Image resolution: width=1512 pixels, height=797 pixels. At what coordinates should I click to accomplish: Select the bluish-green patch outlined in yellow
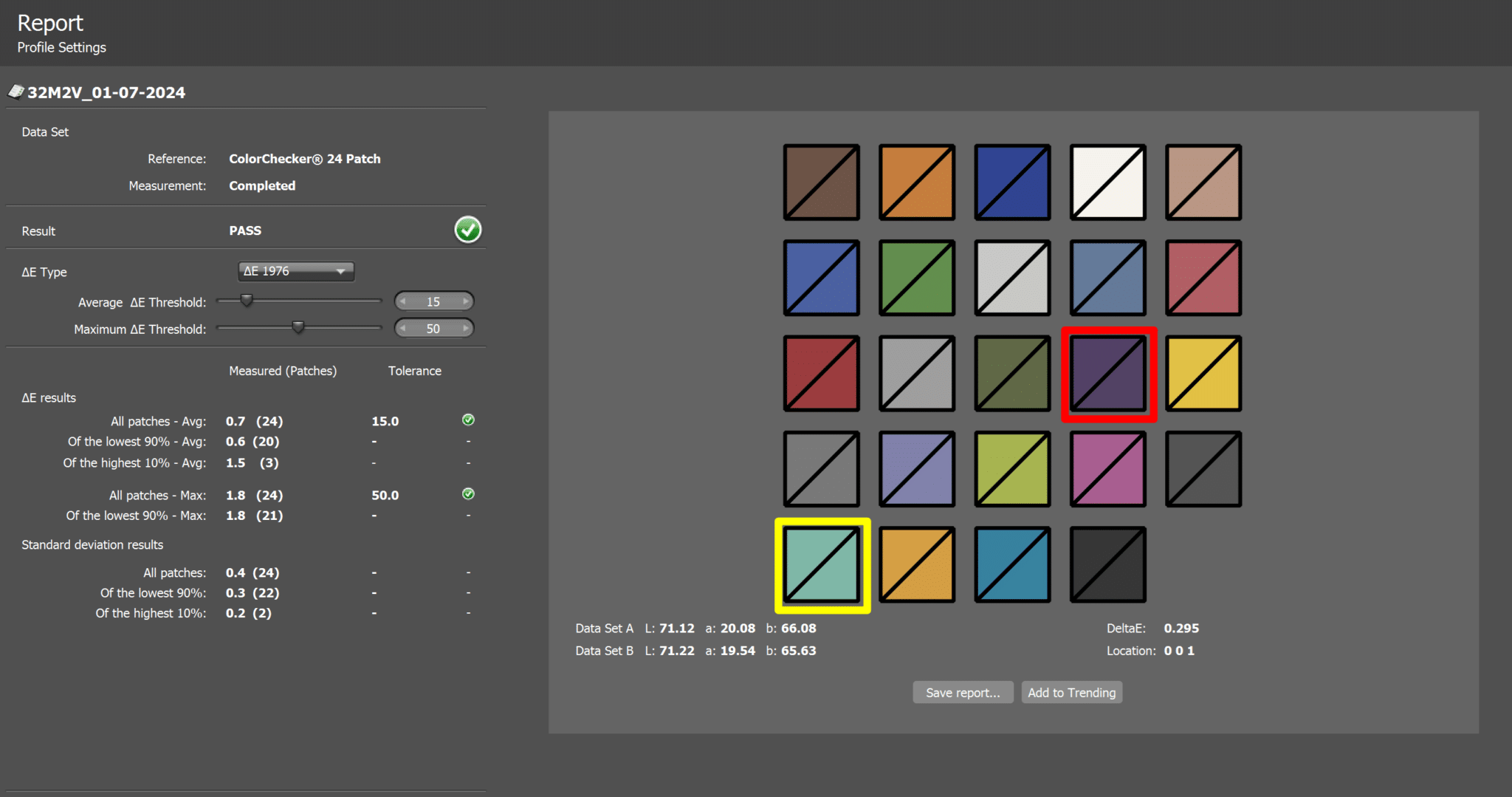(x=822, y=565)
